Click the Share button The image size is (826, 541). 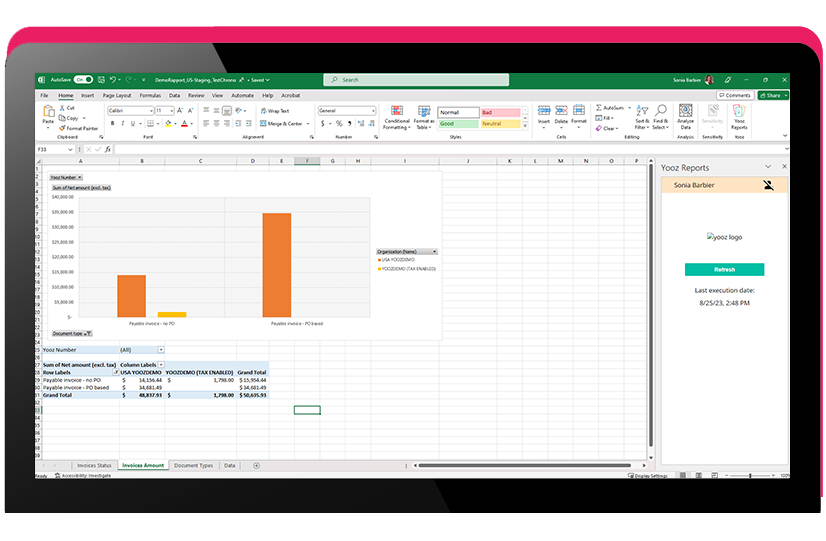click(773, 95)
